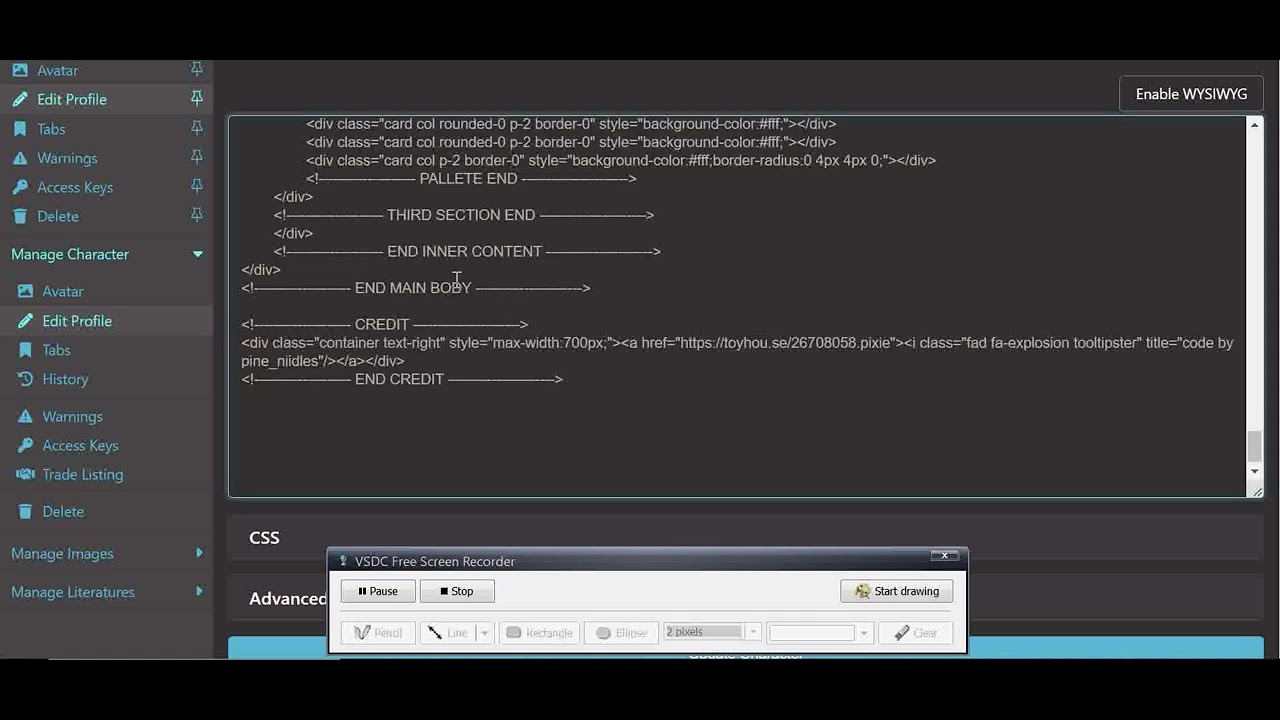Click the Clear drawing button
The width and height of the screenshot is (1280, 720).
click(916, 633)
